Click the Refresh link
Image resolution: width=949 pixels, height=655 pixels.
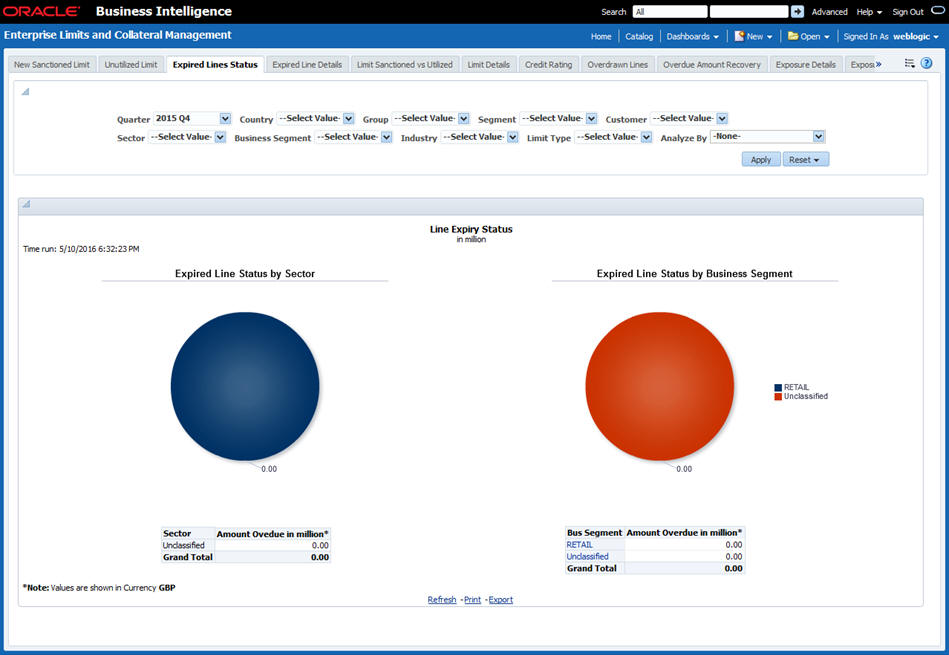tap(442, 599)
